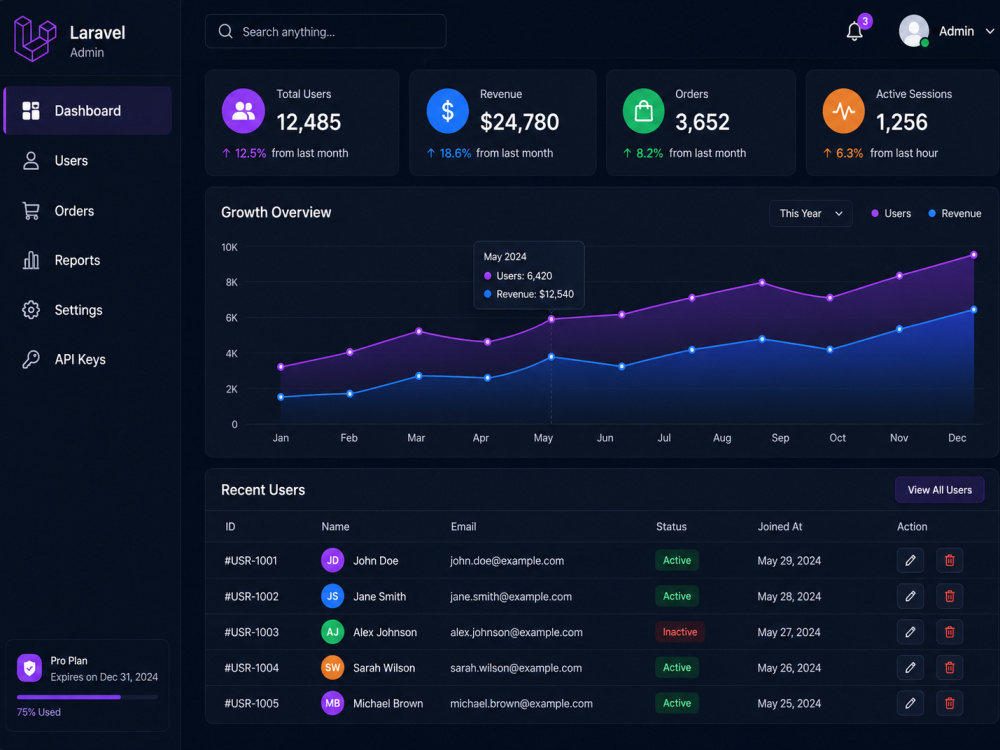Click the Pro Plan shield icon
This screenshot has height=750, width=1000.
[29, 668]
